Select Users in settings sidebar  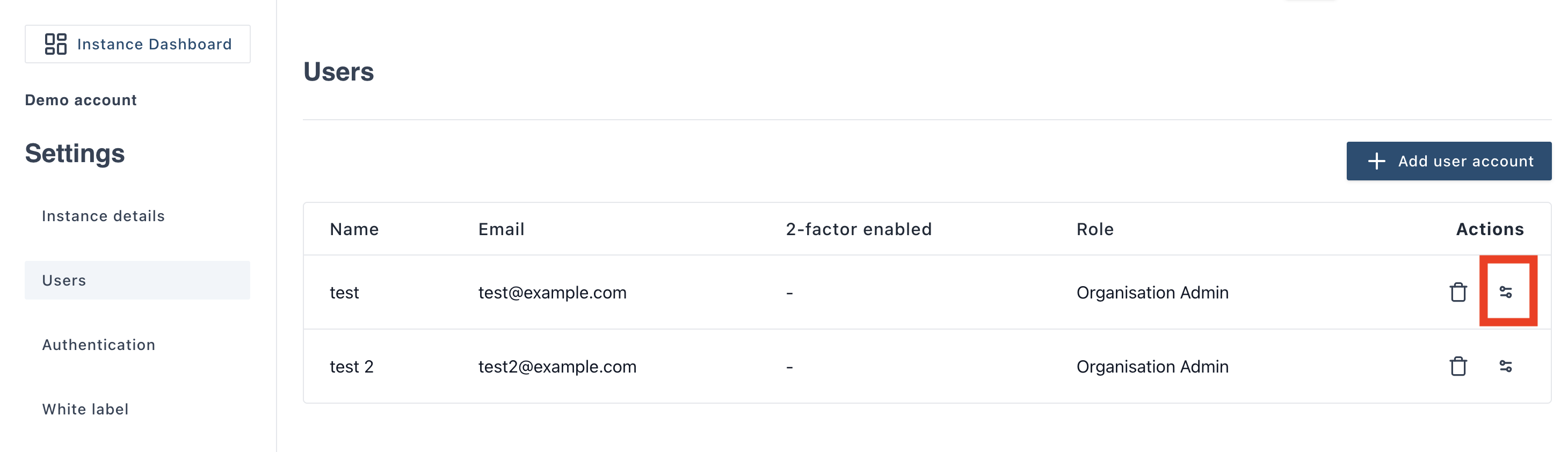pyautogui.click(x=64, y=280)
